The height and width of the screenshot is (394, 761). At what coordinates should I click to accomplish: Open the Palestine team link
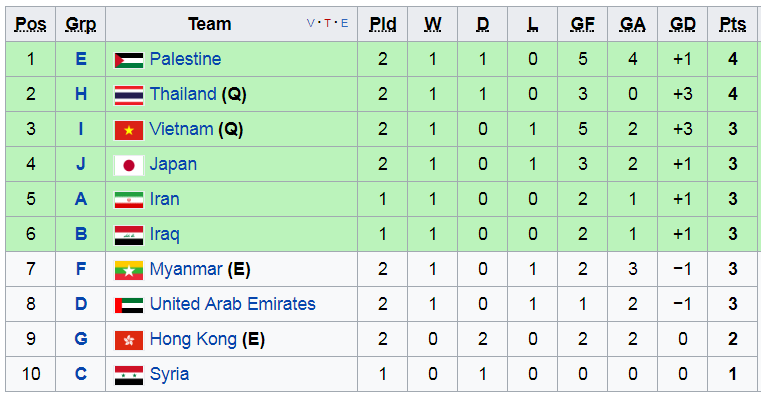[185, 59]
